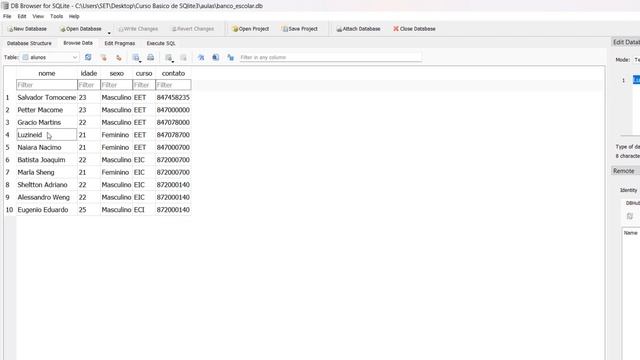Open the Tools menu
640x360 pixels.
coord(56,16)
